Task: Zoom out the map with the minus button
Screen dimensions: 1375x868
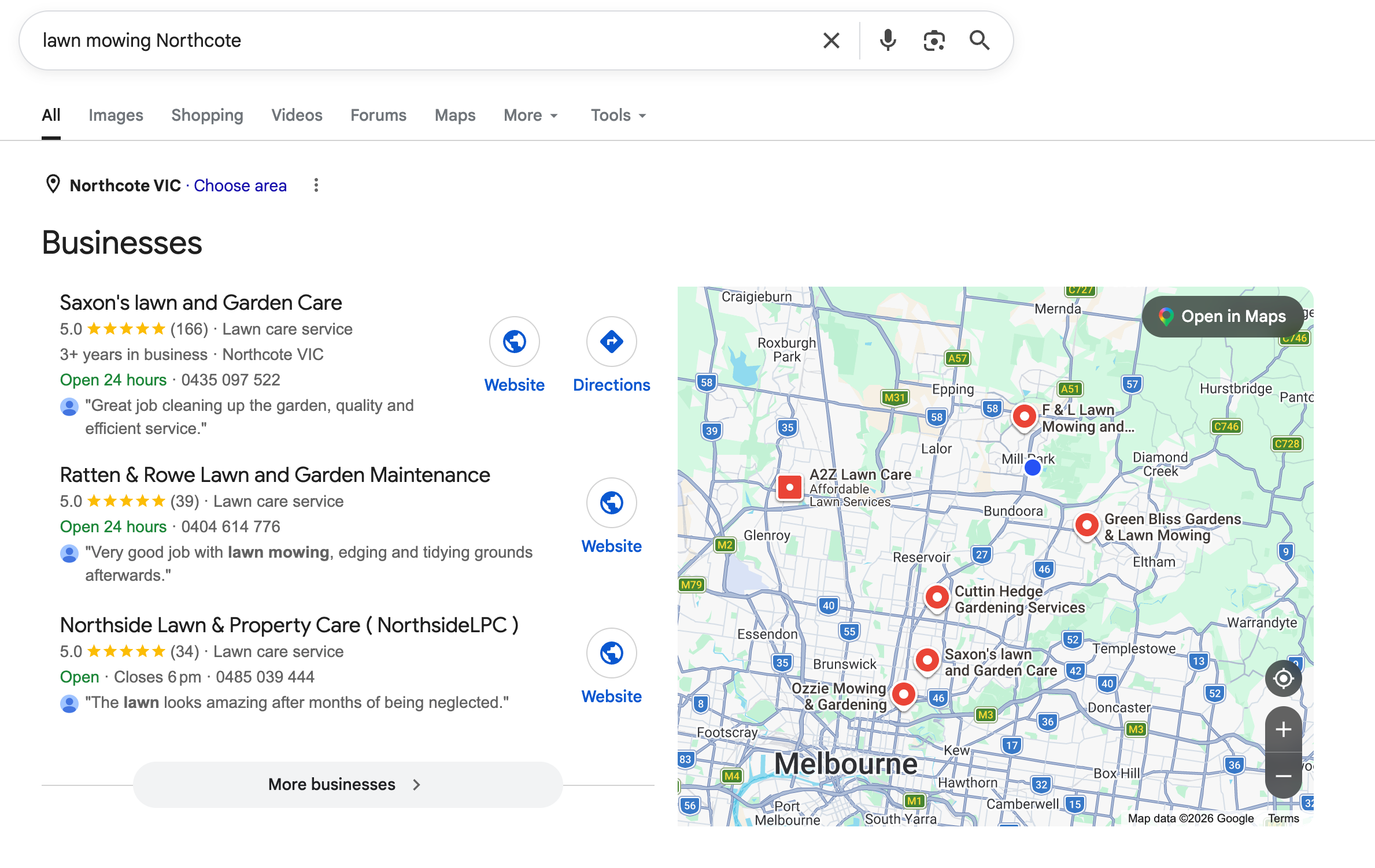Action: coord(1283,776)
